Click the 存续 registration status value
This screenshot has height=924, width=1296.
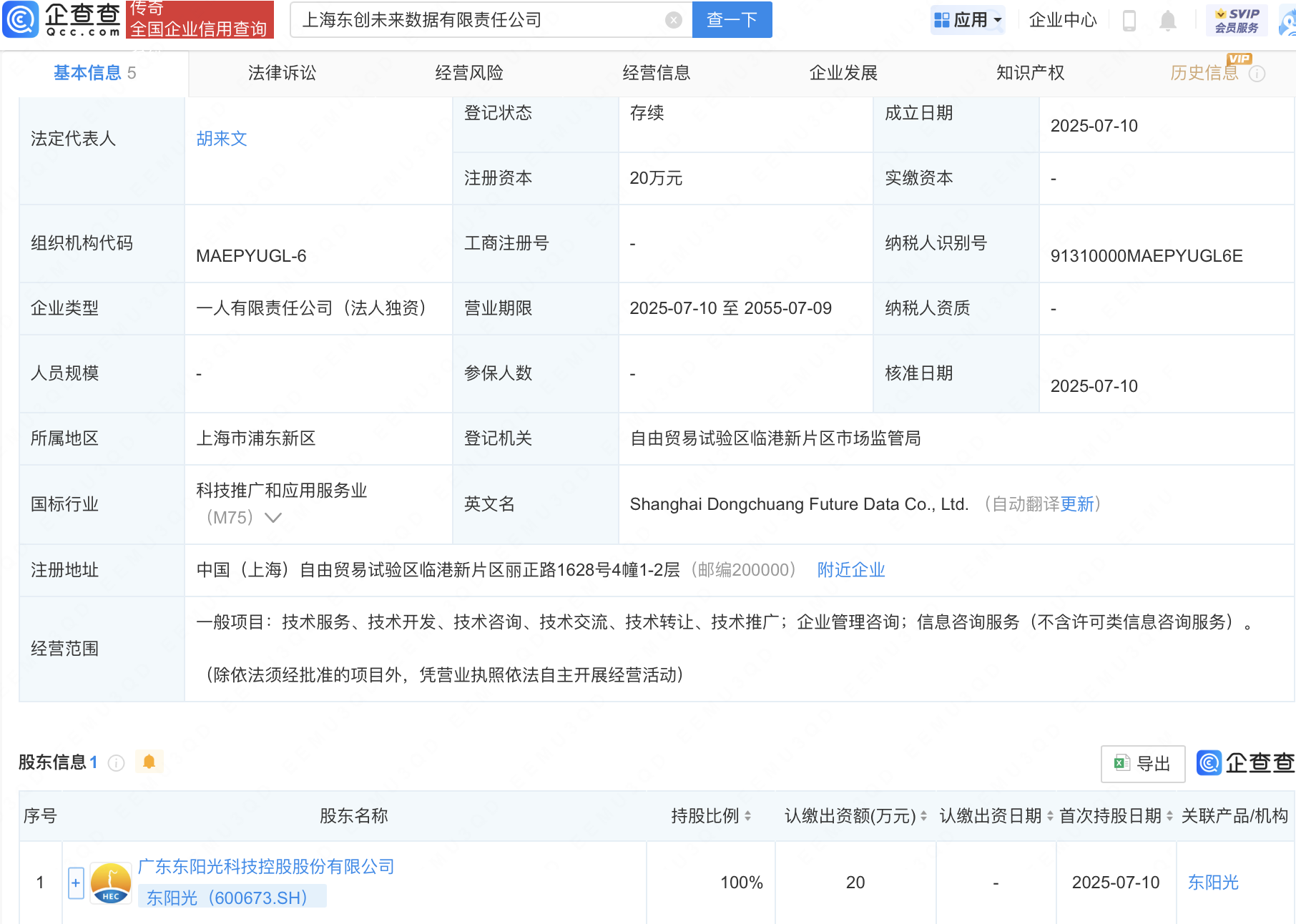pyautogui.click(x=647, y=113)
